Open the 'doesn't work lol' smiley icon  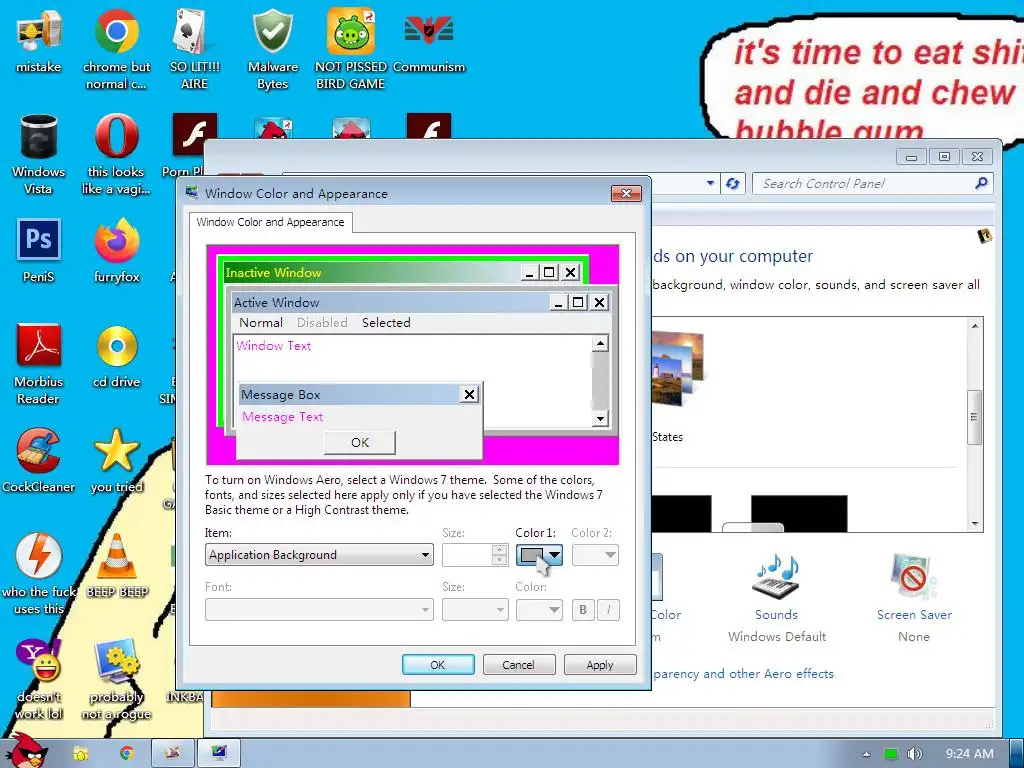point(38,679)
